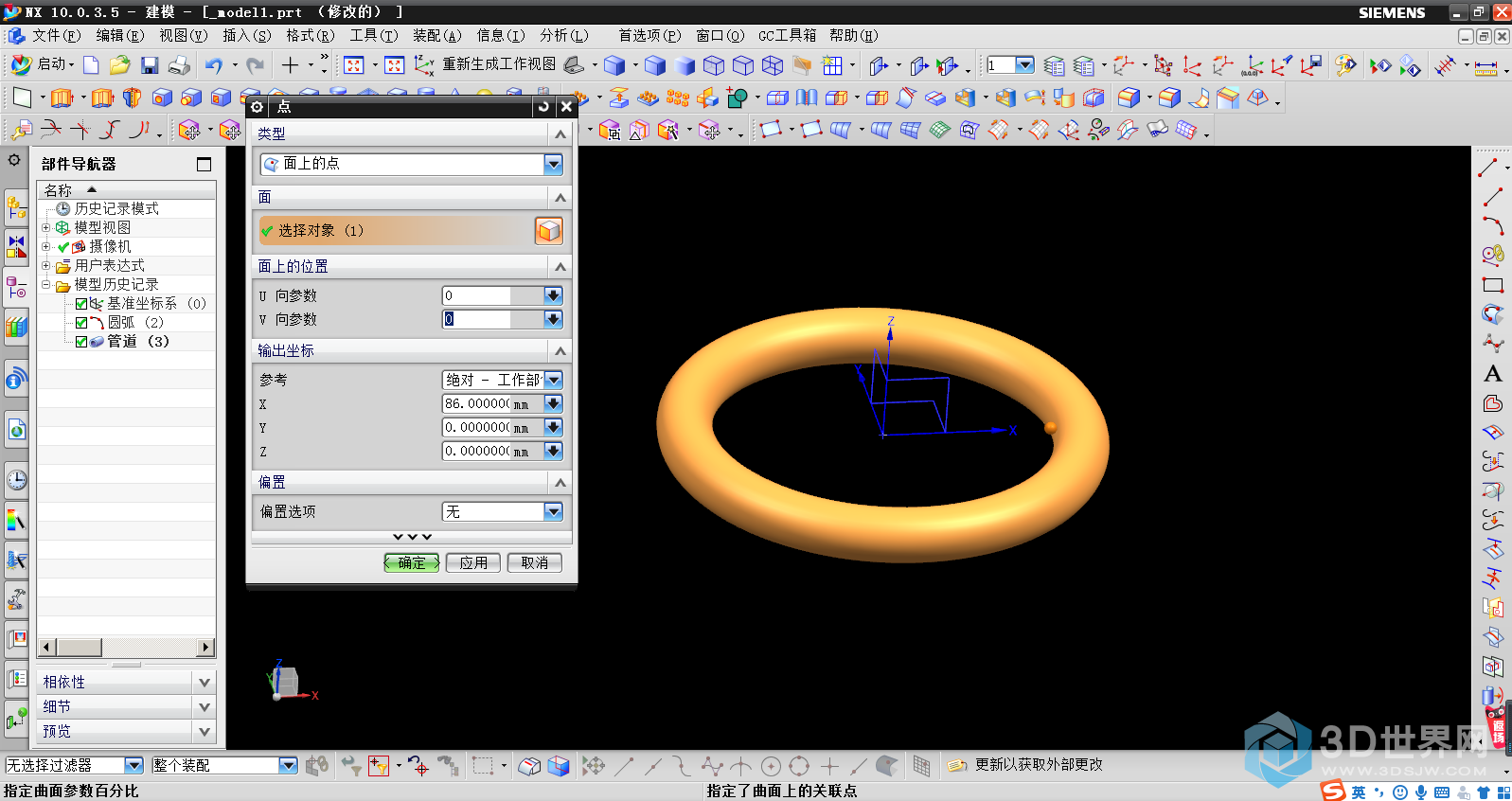Toggle the point on face snap icon
The height and width of the screenshot is (801, 1512).
[887, 765]
